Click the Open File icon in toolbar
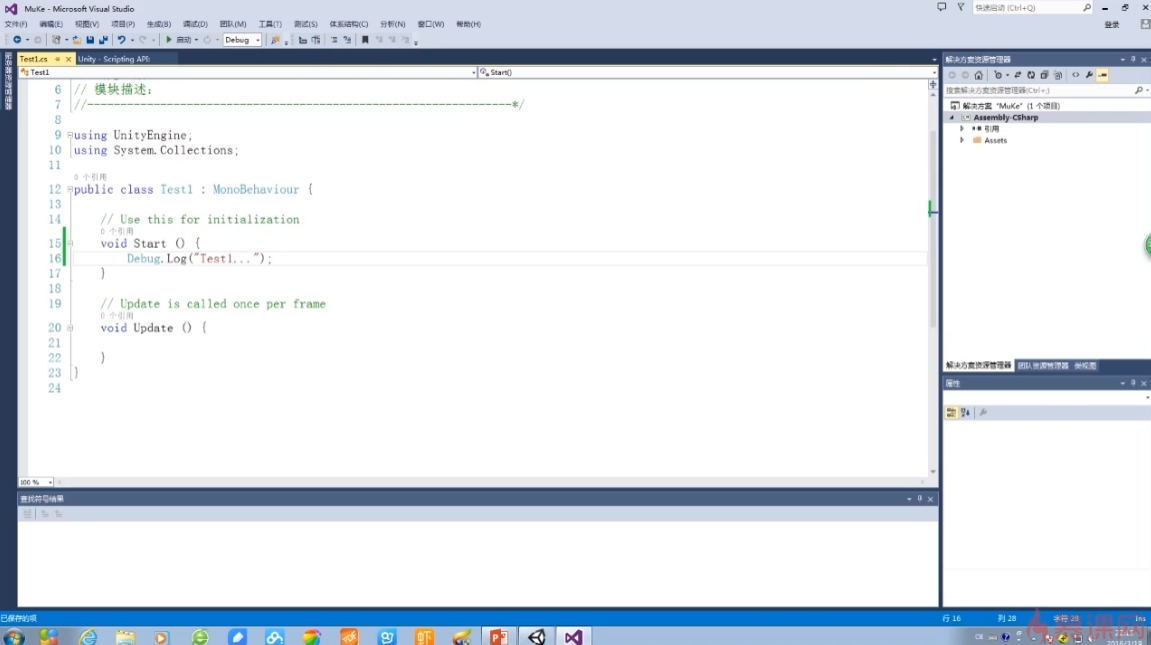The image size is (1151, 645). [76, 40]
